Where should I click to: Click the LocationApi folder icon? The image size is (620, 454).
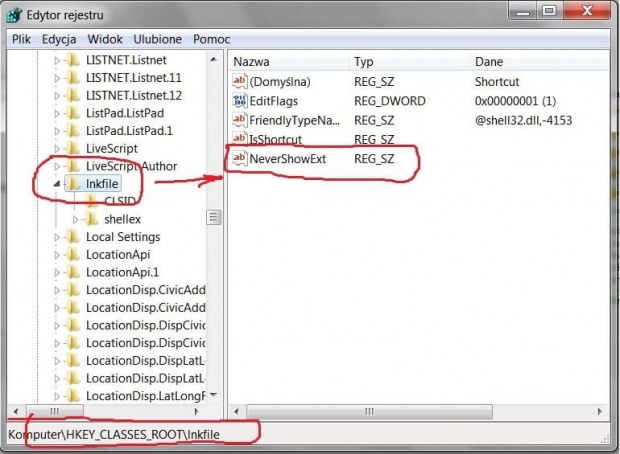point(73,254)
